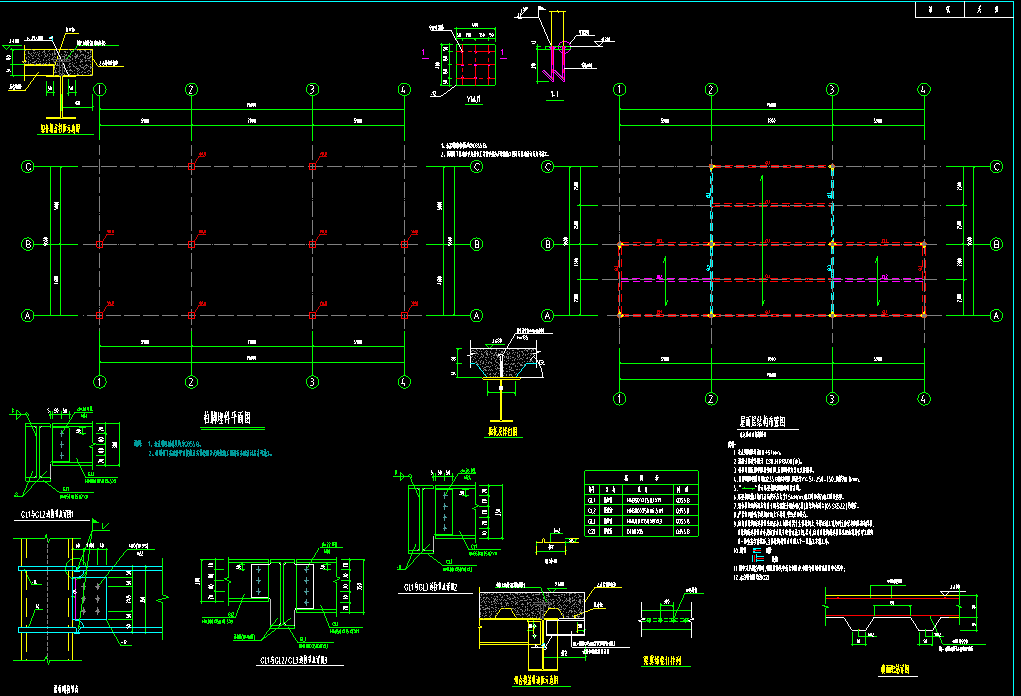The image size is (1021, 696).
Task: Click red column marker at left plan 1-A
Action: tap(99, 315)
